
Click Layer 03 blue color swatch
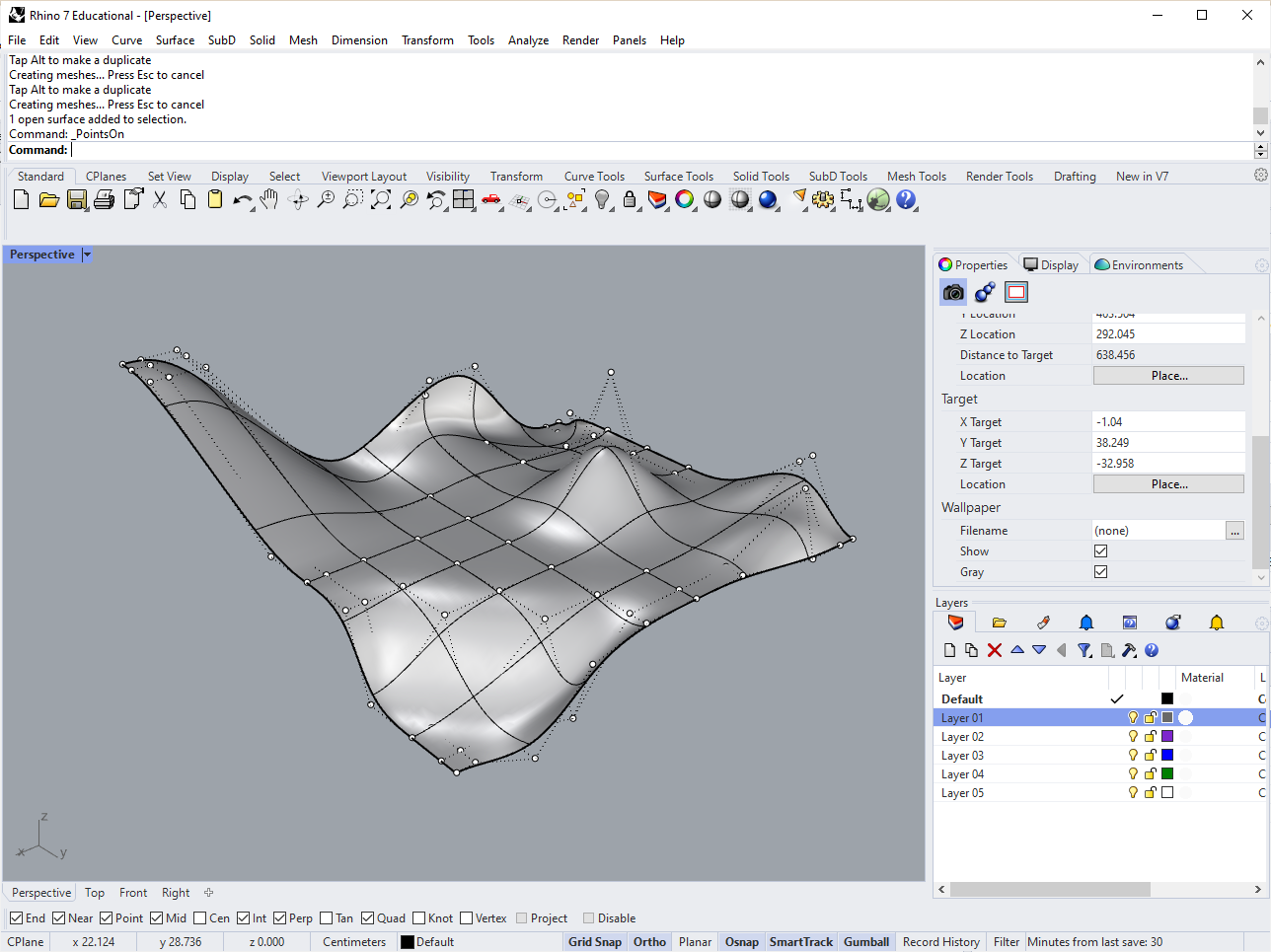1167,756
